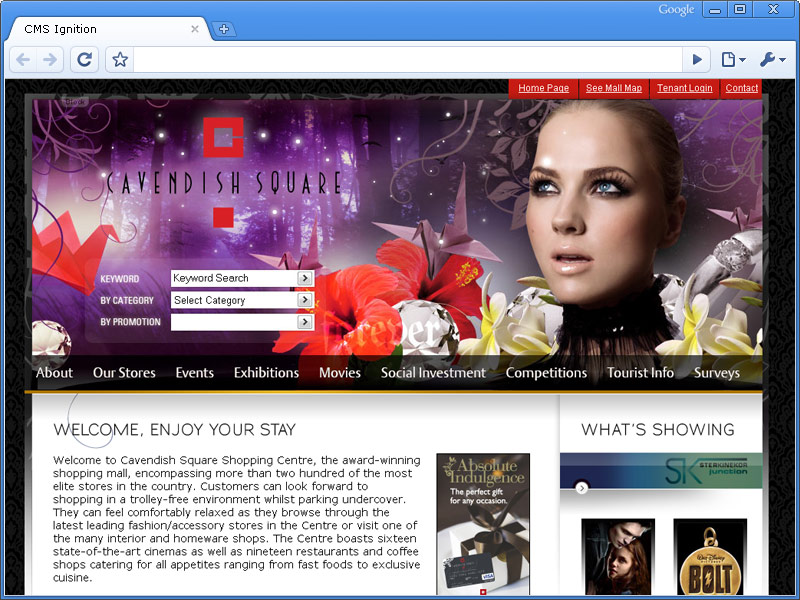This screenshot has height=600, width=800.
Task: Open the Home Page link
Action: tap(543, 88)
